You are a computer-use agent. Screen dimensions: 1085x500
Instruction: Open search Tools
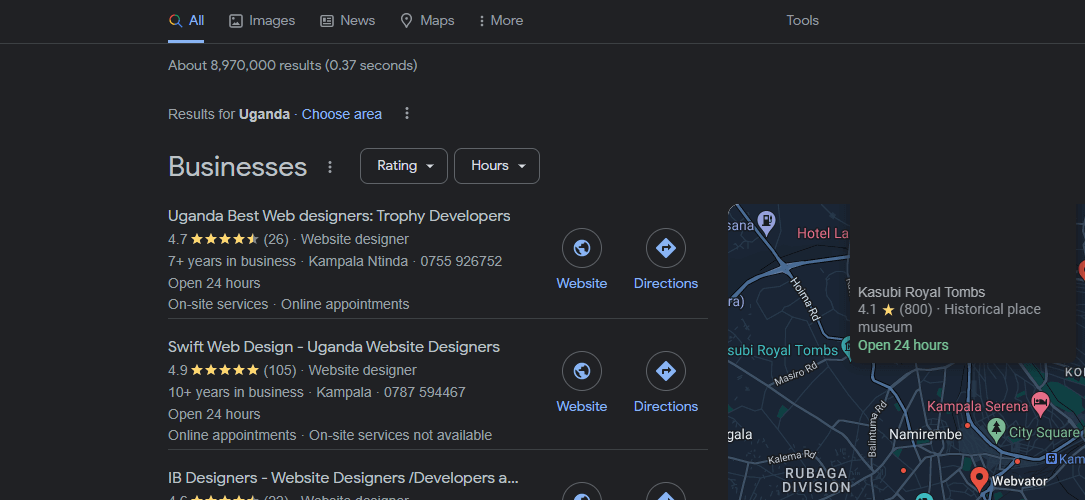803,21
